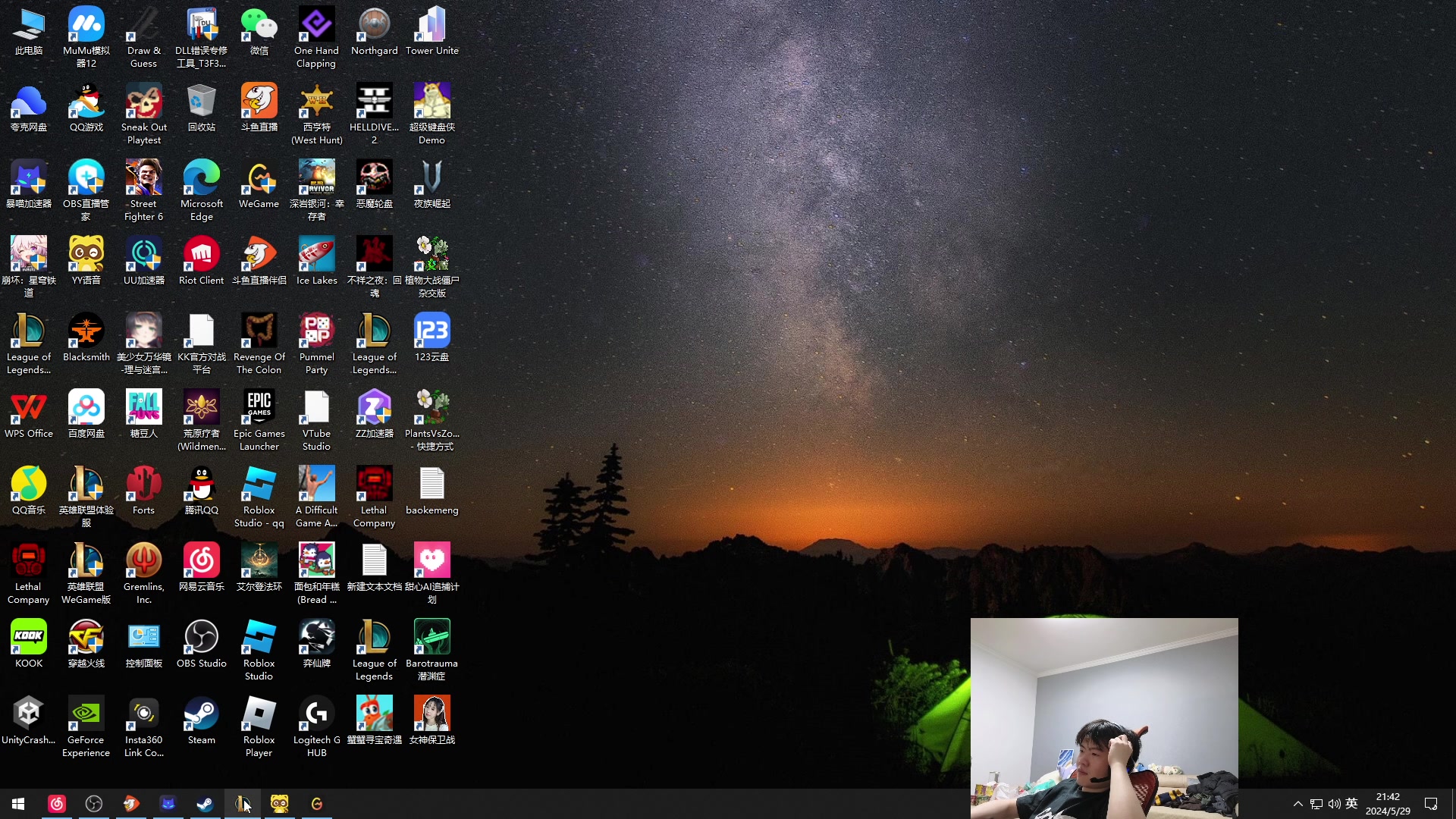Screen dimensions: 1456x819
Task: Open League of Legends taskbar icon
Action: 242,804
